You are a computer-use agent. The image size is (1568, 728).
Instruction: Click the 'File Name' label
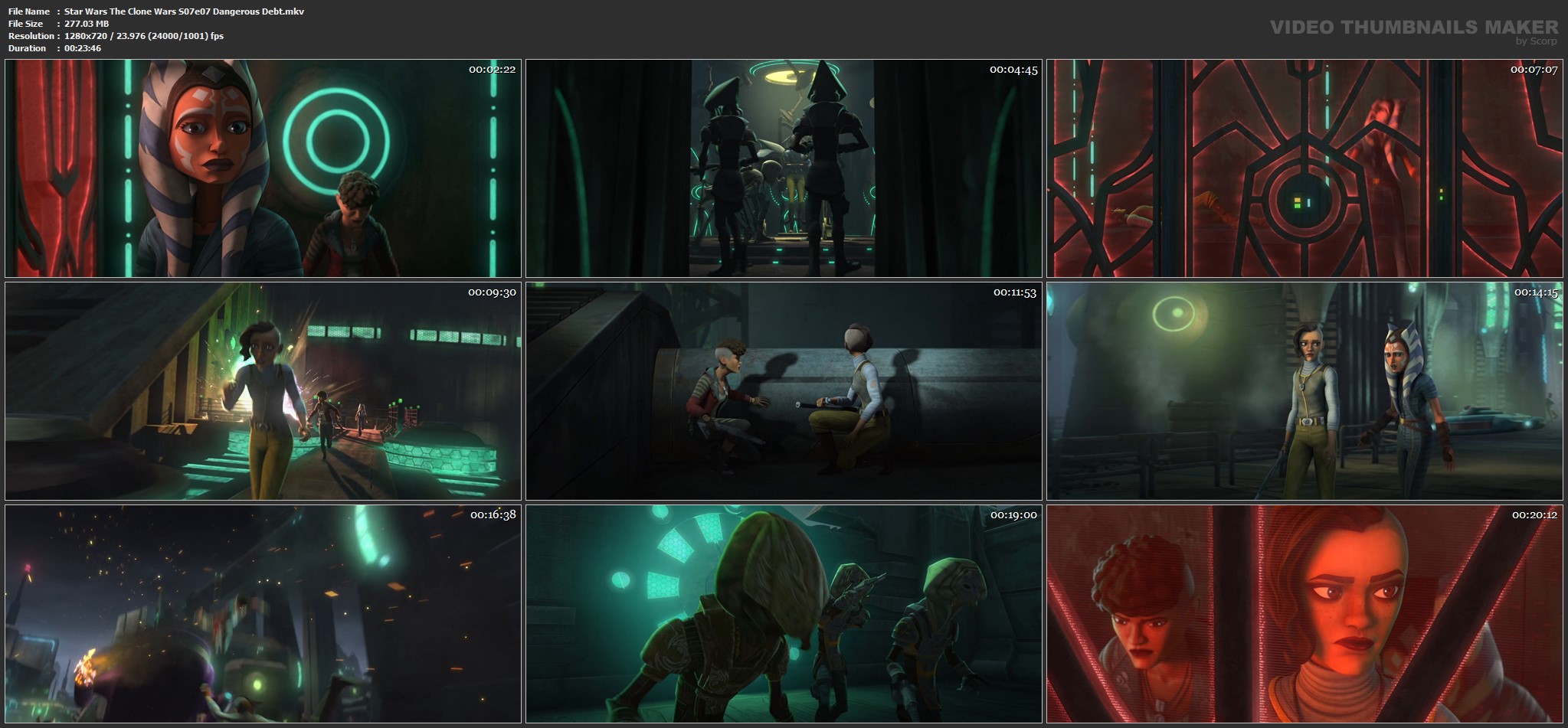[29, 11]
